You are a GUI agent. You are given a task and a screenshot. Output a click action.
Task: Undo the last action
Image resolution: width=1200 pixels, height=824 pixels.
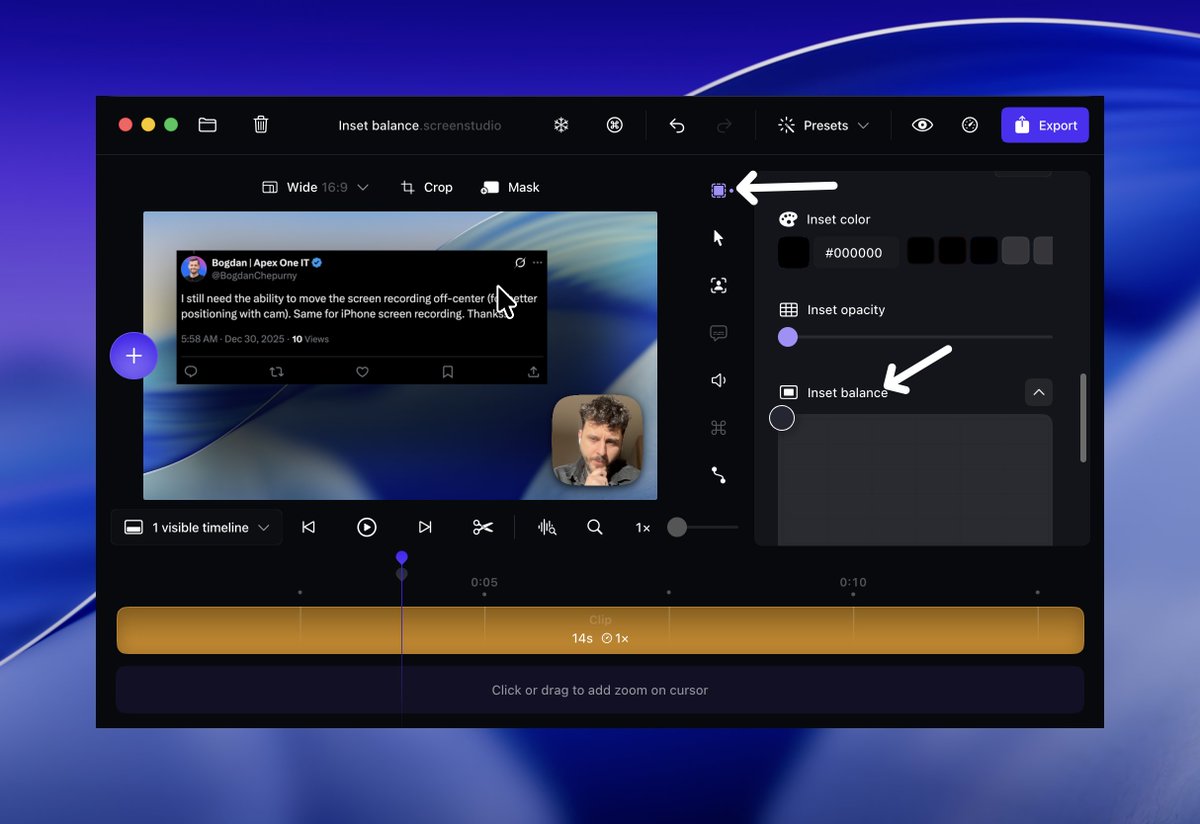pos(677,125)
